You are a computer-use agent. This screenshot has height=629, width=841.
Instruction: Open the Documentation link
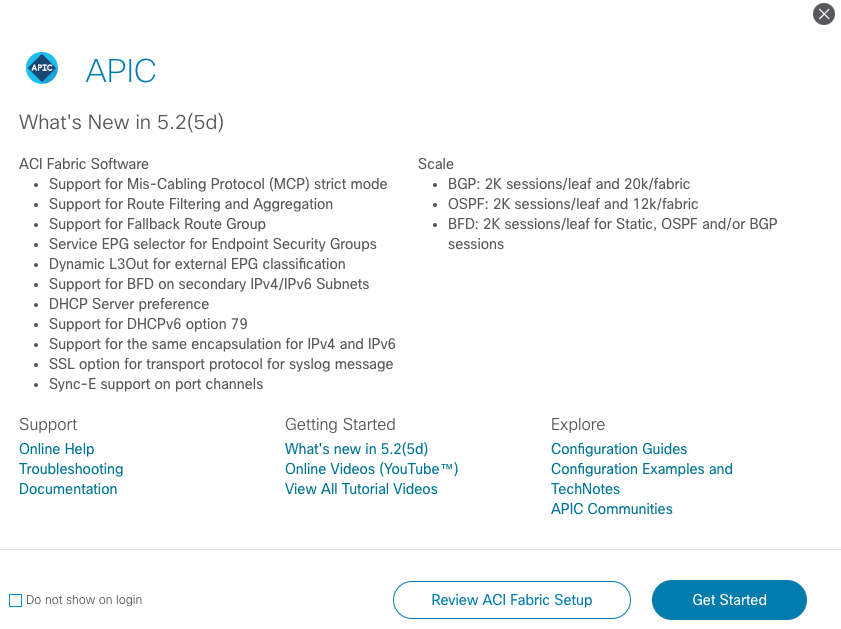tap(68, 489)
